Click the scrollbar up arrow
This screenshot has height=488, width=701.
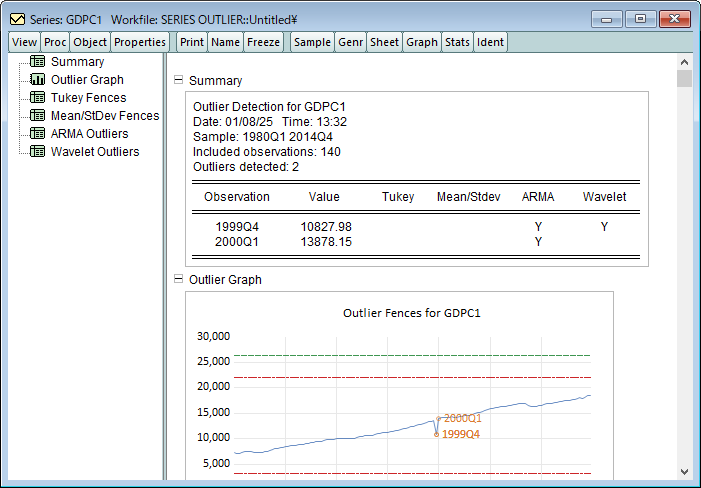click(684, 62)
